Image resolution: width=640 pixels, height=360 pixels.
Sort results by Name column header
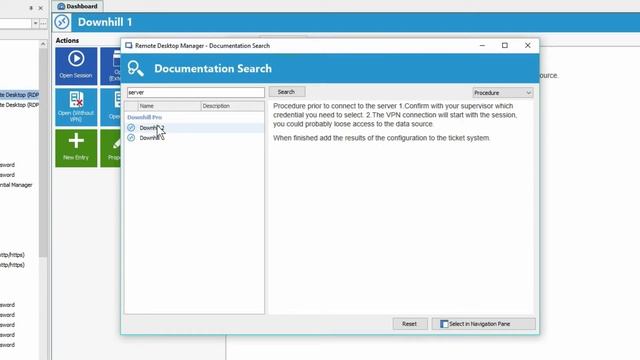click(x=169, y=106)
